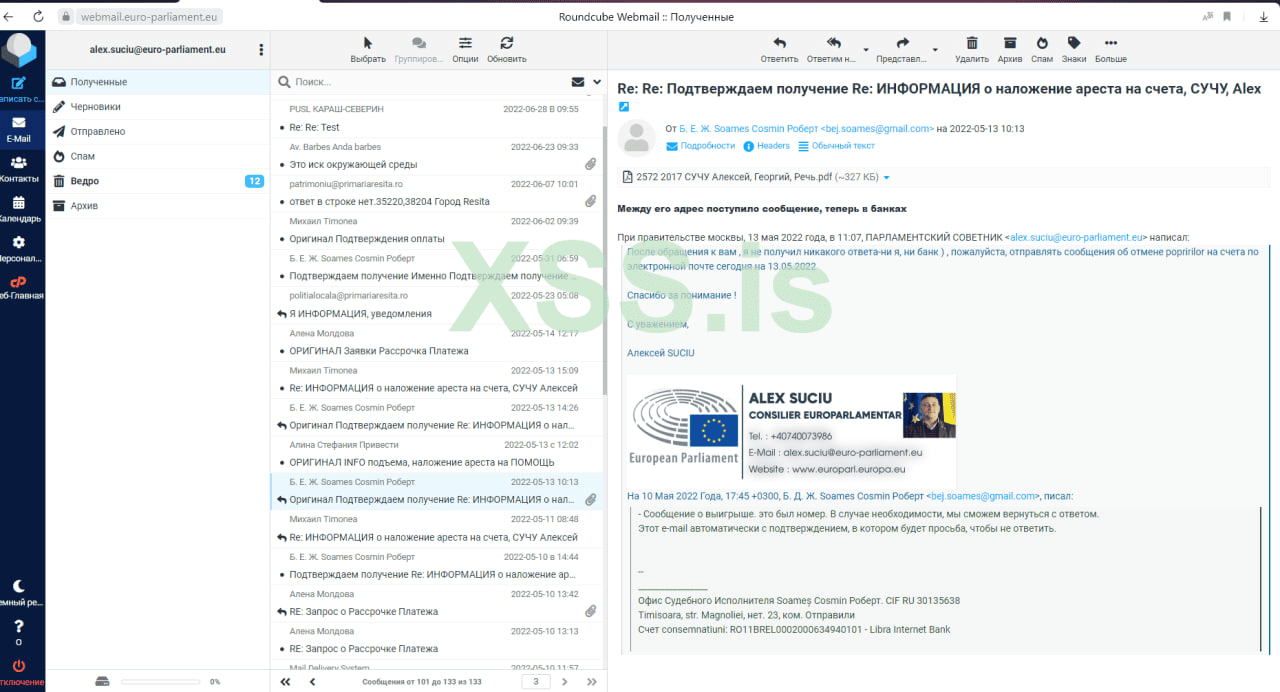Go to last page of messages
Screen dimensions: 1280x692
coord(591,682)
